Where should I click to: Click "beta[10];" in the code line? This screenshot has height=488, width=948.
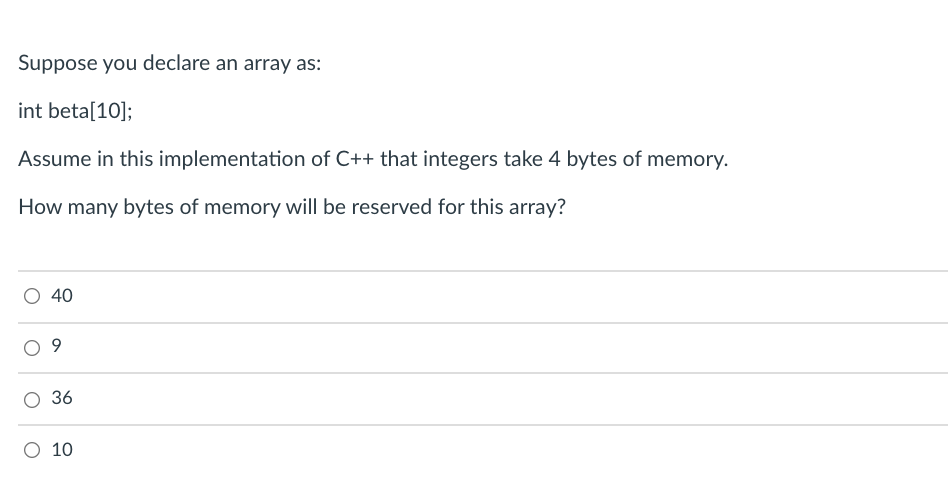(90, 111)
